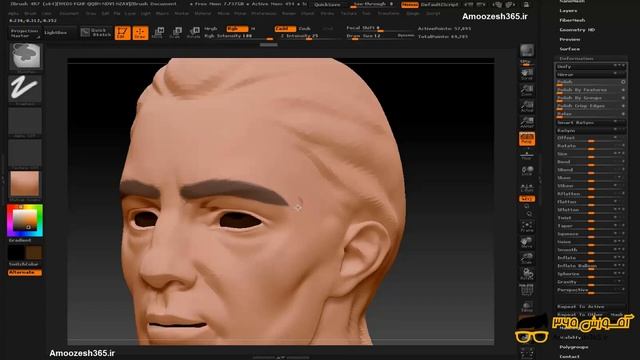The width and height of the screenshot is (640, 360).
Task: Expand the Polygroups sub-palette
Action: tap(574, 347)
